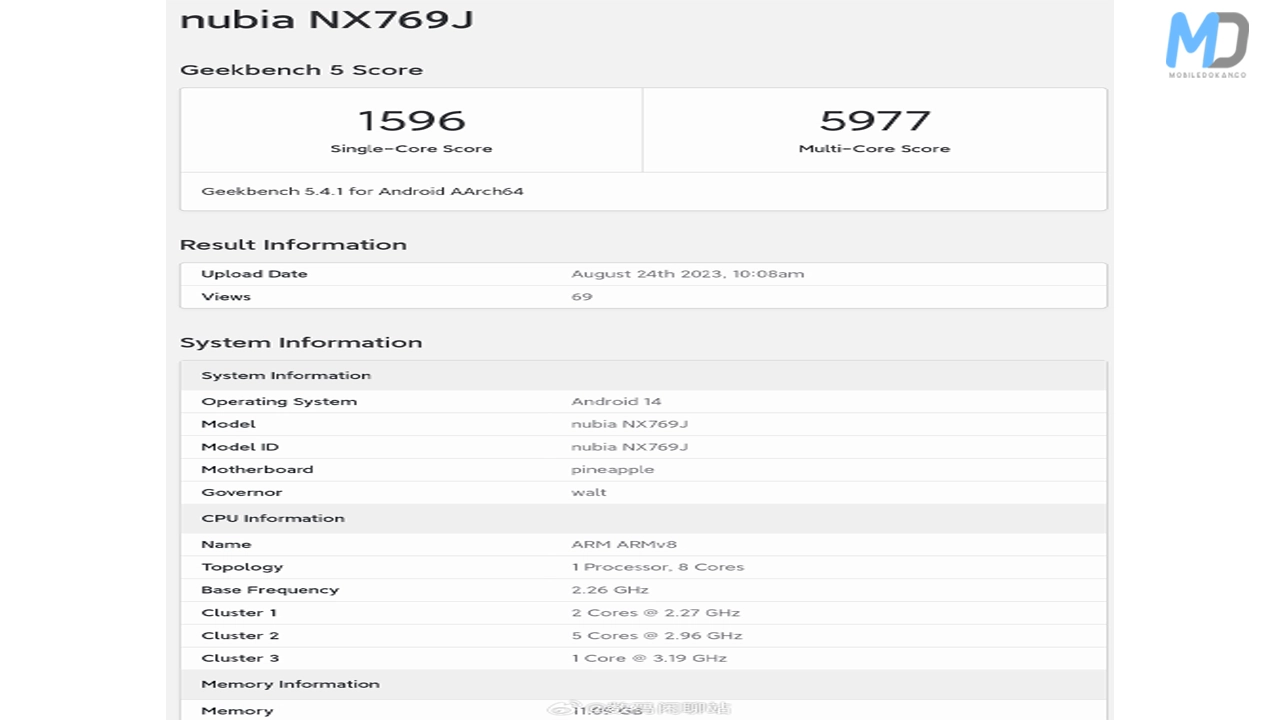1280x720 pixels.
Task: Click the Views count value 69
Action: point(582,297)
